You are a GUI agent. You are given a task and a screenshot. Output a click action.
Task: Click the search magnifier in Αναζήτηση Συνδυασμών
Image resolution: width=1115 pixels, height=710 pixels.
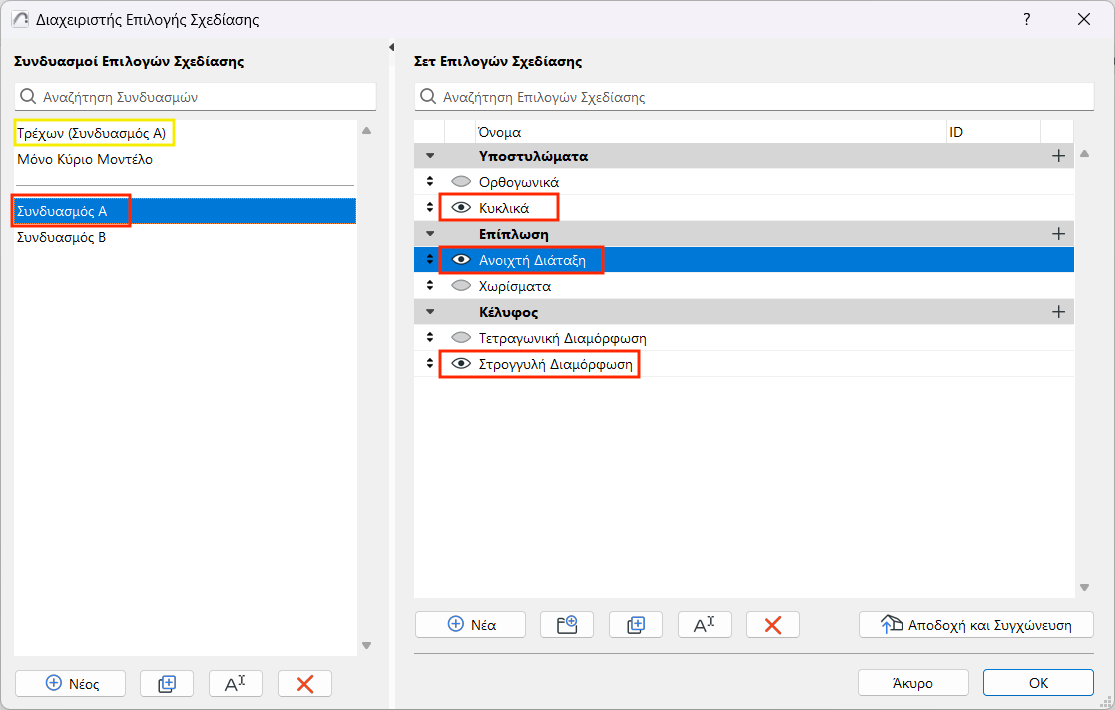coord(28,96)
